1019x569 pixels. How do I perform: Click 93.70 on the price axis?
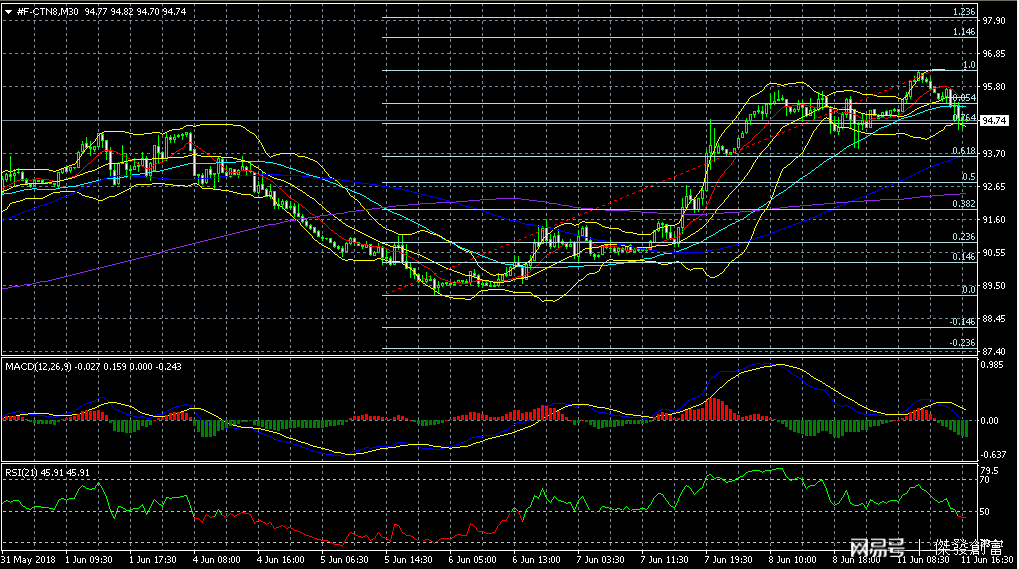click(994, 154)
